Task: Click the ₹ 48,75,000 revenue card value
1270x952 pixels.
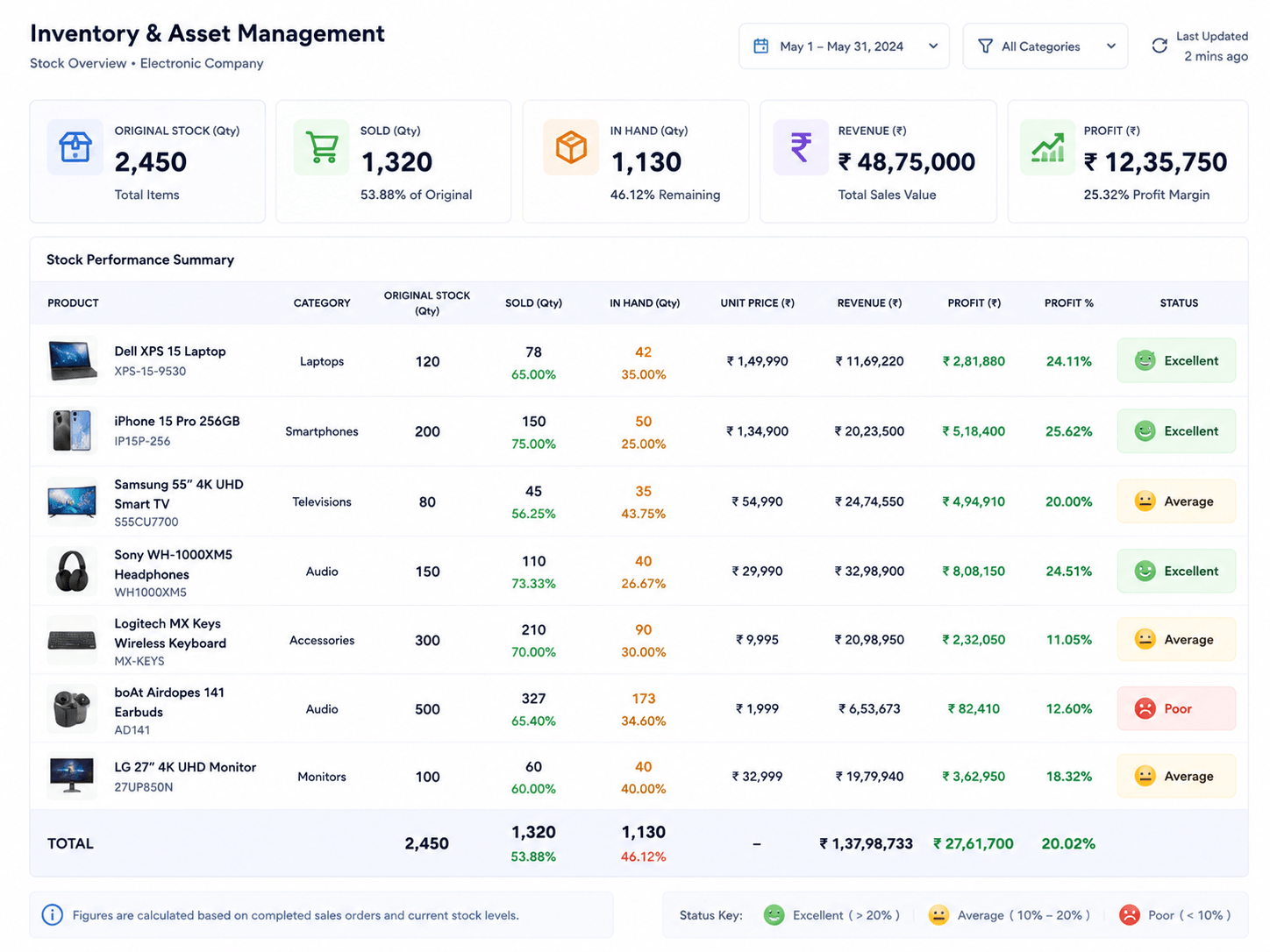Action: pos(907,162)
